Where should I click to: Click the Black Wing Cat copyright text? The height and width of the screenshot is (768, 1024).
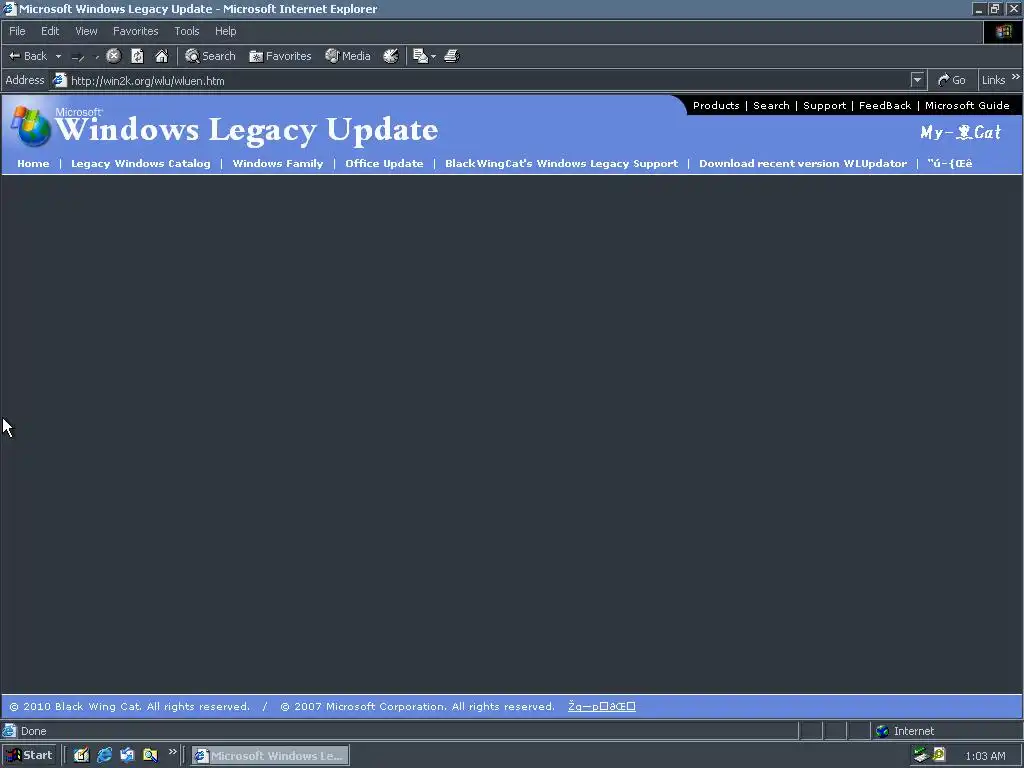coord(129,707)
